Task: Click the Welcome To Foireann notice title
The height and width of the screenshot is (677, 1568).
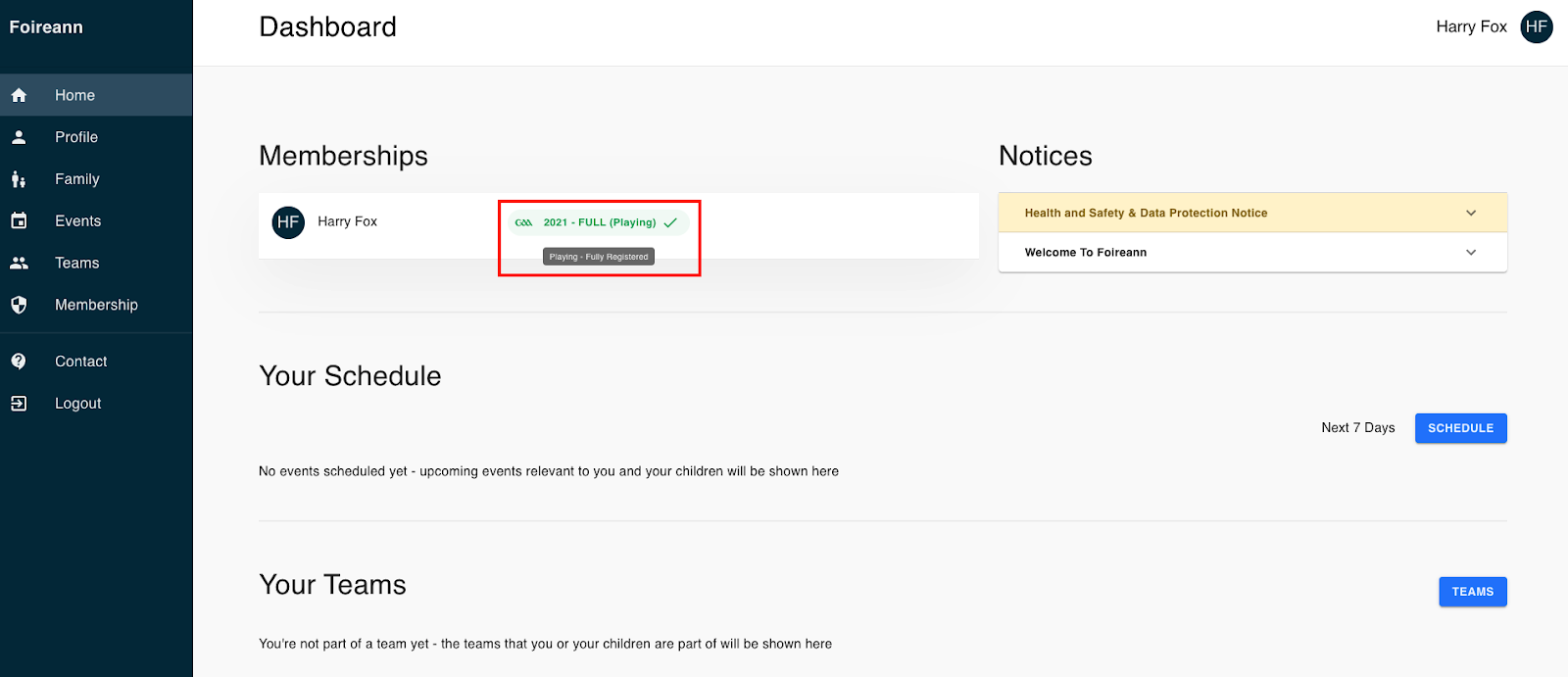Action: tap(1086, 252)
